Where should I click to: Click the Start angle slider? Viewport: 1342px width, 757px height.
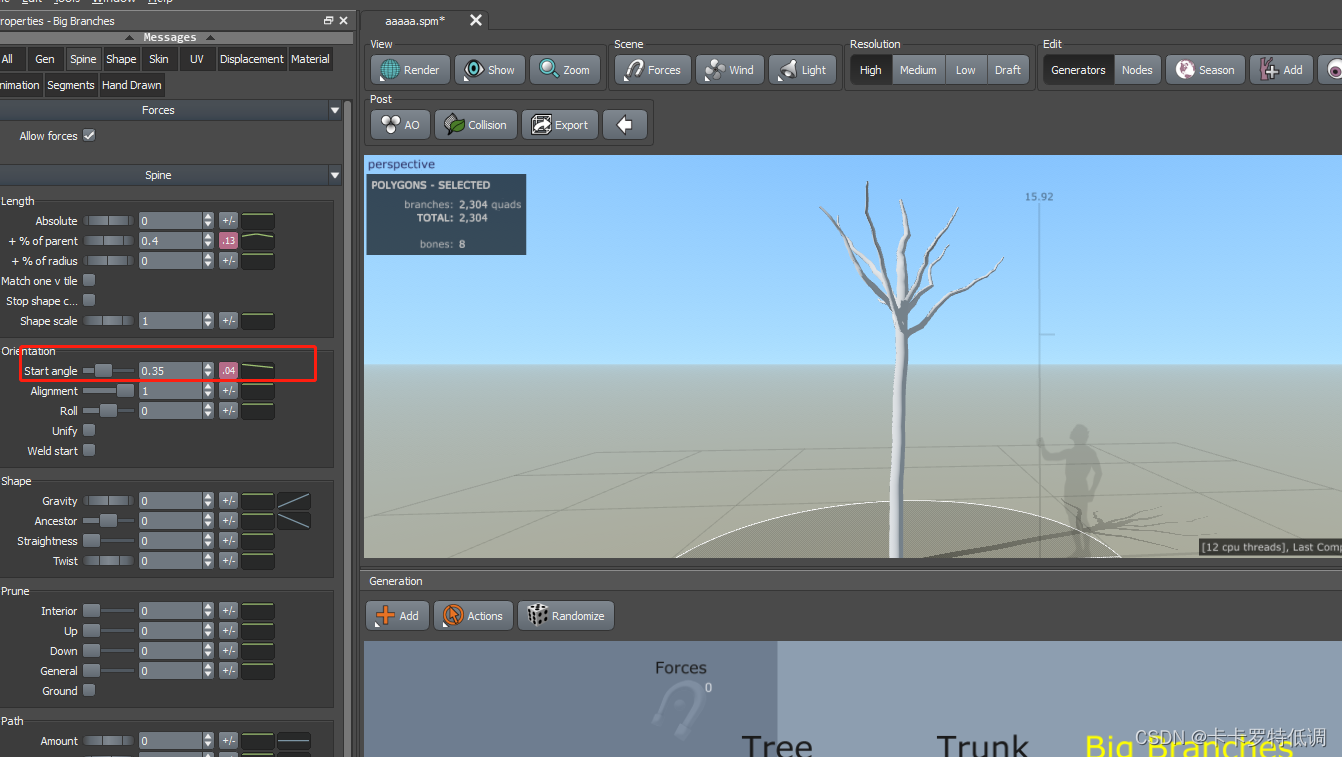(108, 371)
